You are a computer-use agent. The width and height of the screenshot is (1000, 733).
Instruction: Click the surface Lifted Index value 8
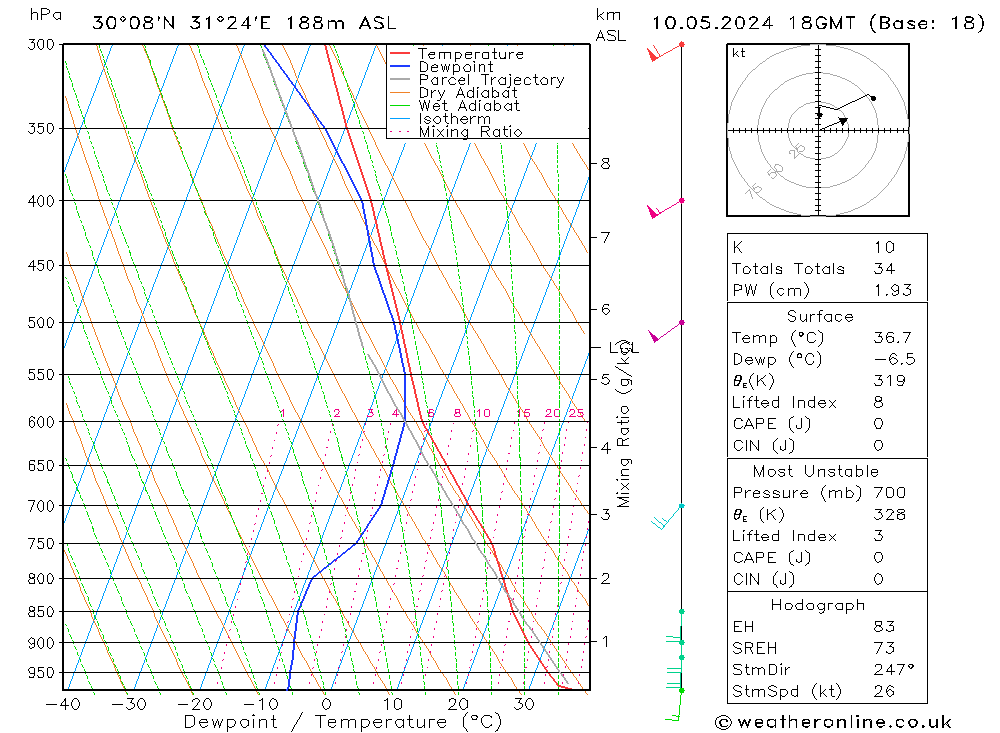pos(879,403)
